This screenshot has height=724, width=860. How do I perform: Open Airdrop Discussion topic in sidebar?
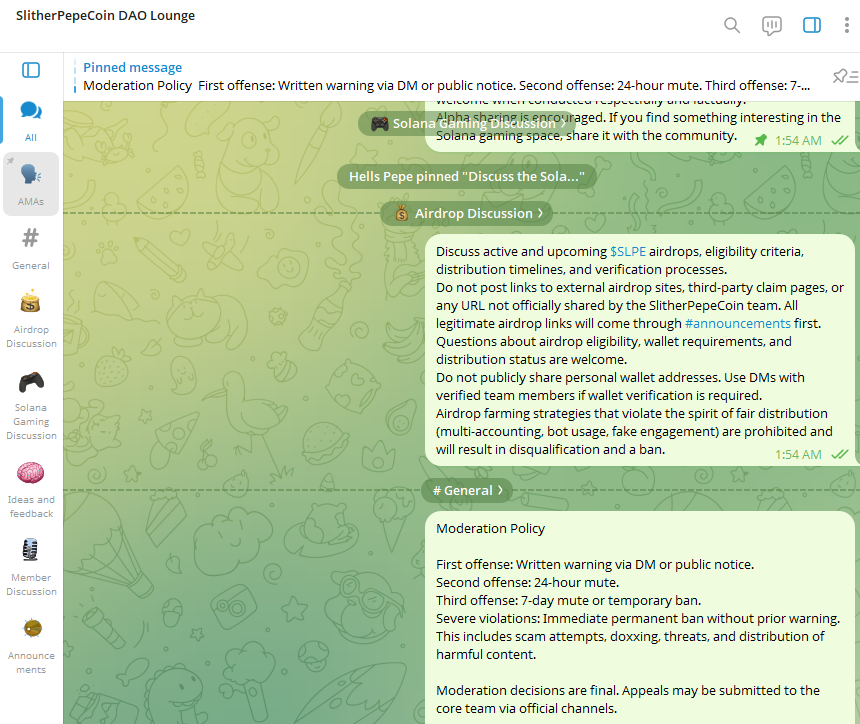[x=31, y=319]
